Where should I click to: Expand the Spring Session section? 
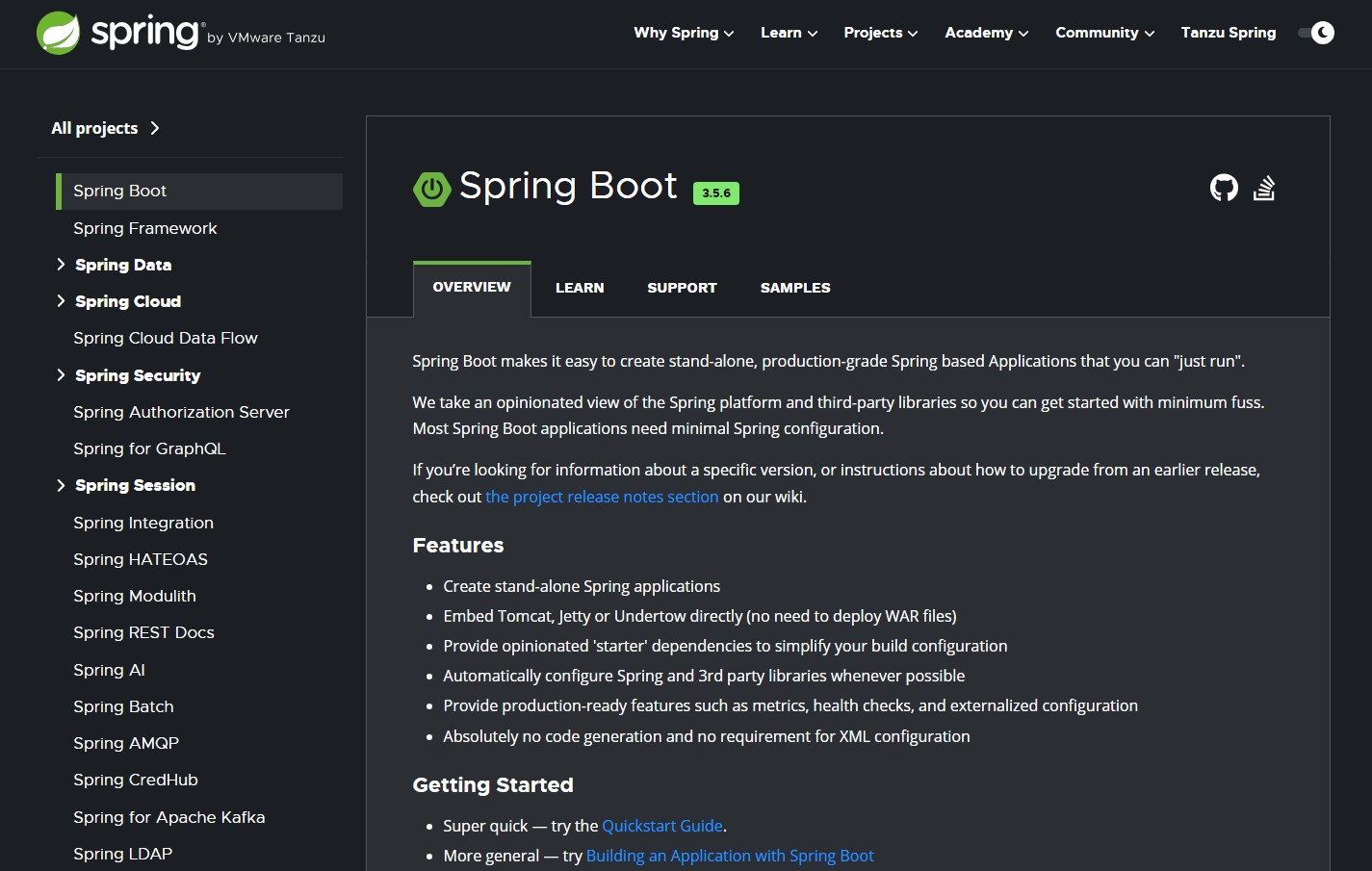point(61,485)
